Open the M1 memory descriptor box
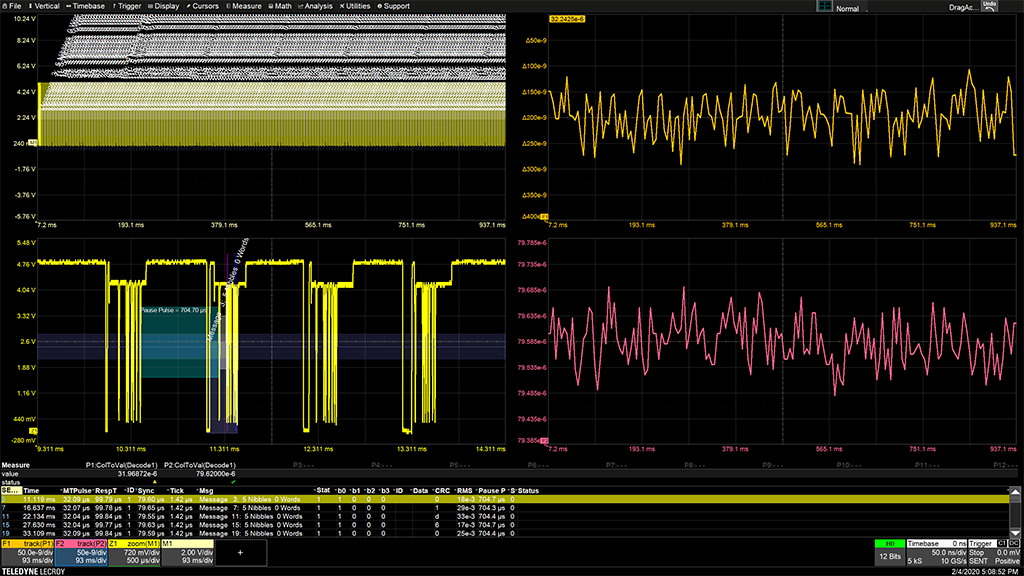 [187, 552]
